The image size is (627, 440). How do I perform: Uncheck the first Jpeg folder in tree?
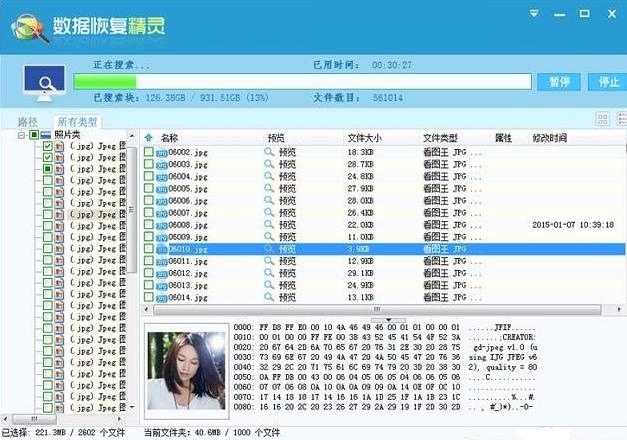tap(48, 146)
